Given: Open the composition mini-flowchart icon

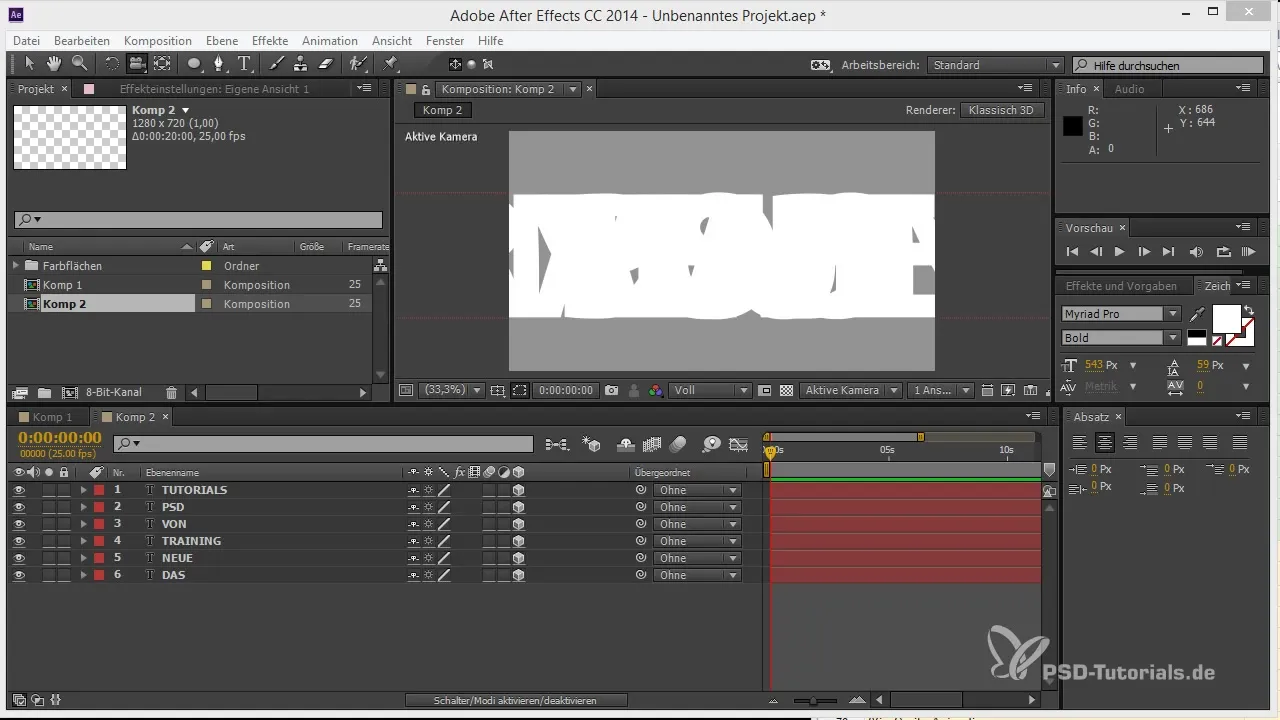Looking at the screenshot, I should pos(557,444).
